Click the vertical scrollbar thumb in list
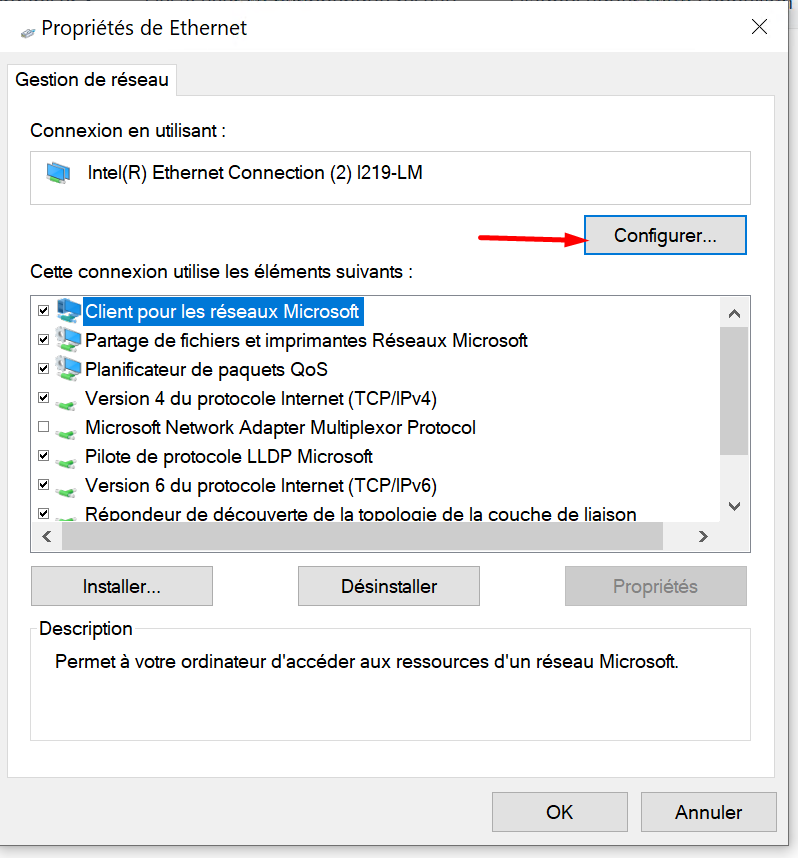Viewport: 798px width, 858px height. click(735, 391)
